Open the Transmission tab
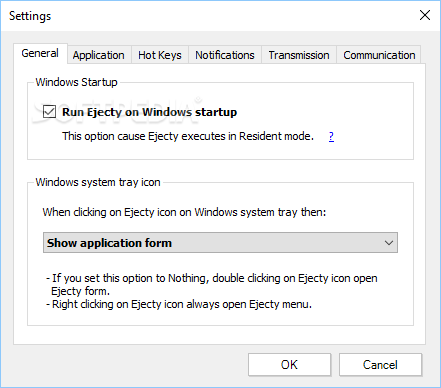Image resolution: width=441 pixels, height=388 pixels. point(299,55)
